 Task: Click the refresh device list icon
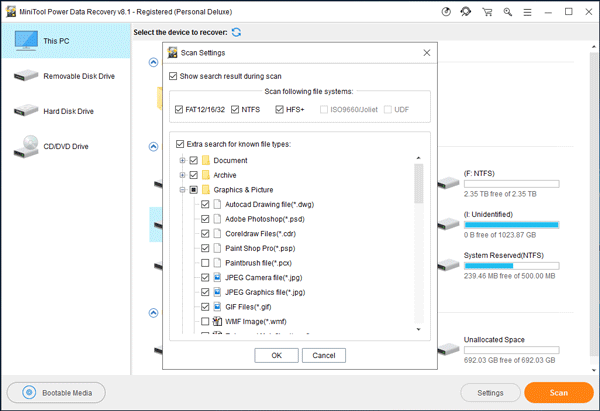pos(236,32)
